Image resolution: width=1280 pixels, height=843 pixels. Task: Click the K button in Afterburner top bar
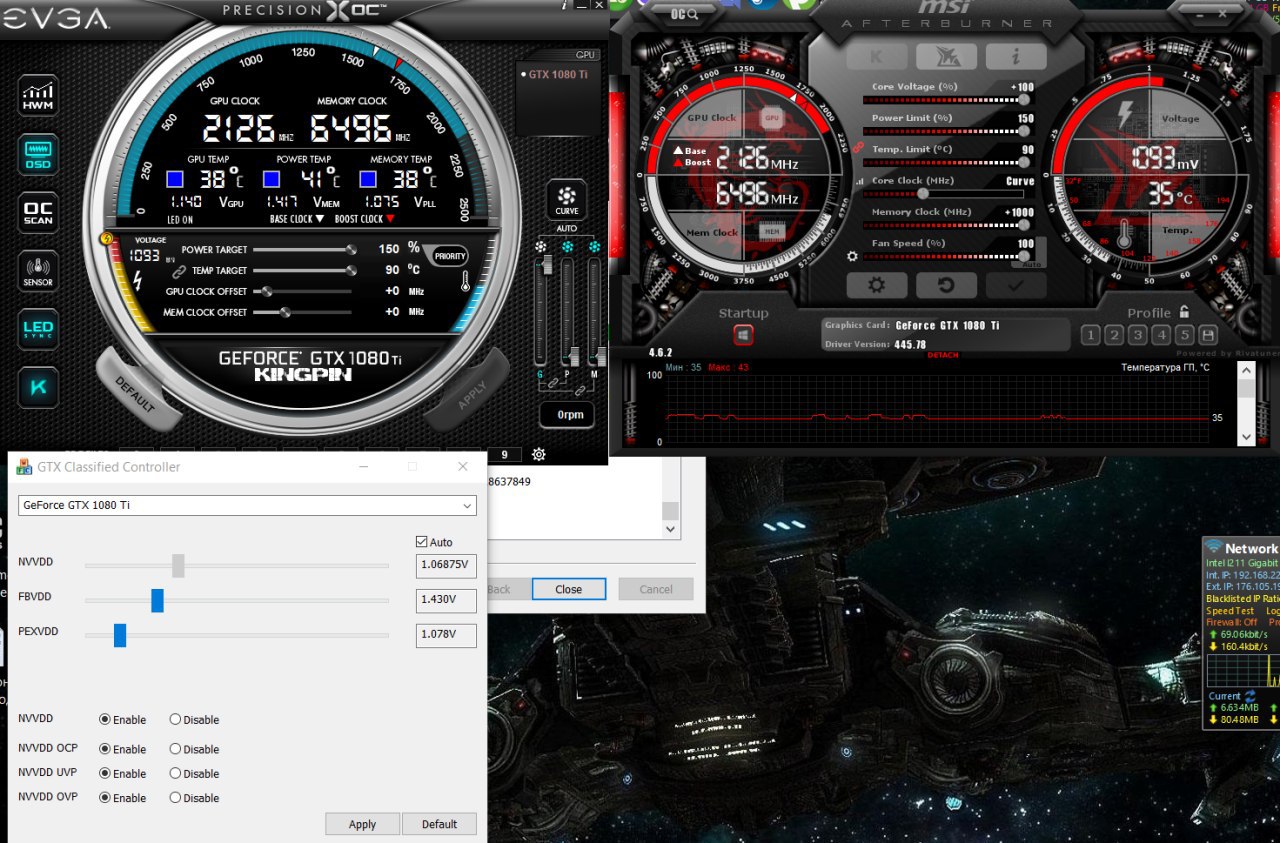tap(876, 57)
